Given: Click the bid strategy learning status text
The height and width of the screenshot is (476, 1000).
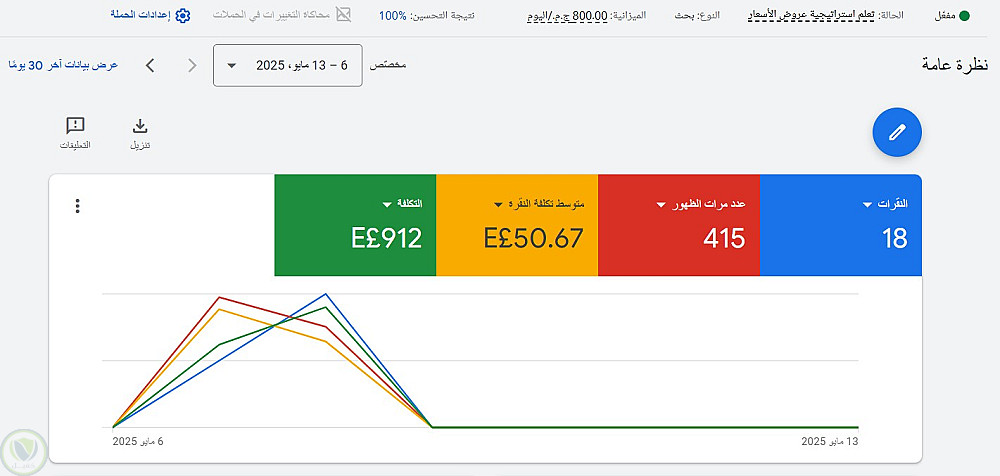Looking at the screenshot, I should click(811, 15).
